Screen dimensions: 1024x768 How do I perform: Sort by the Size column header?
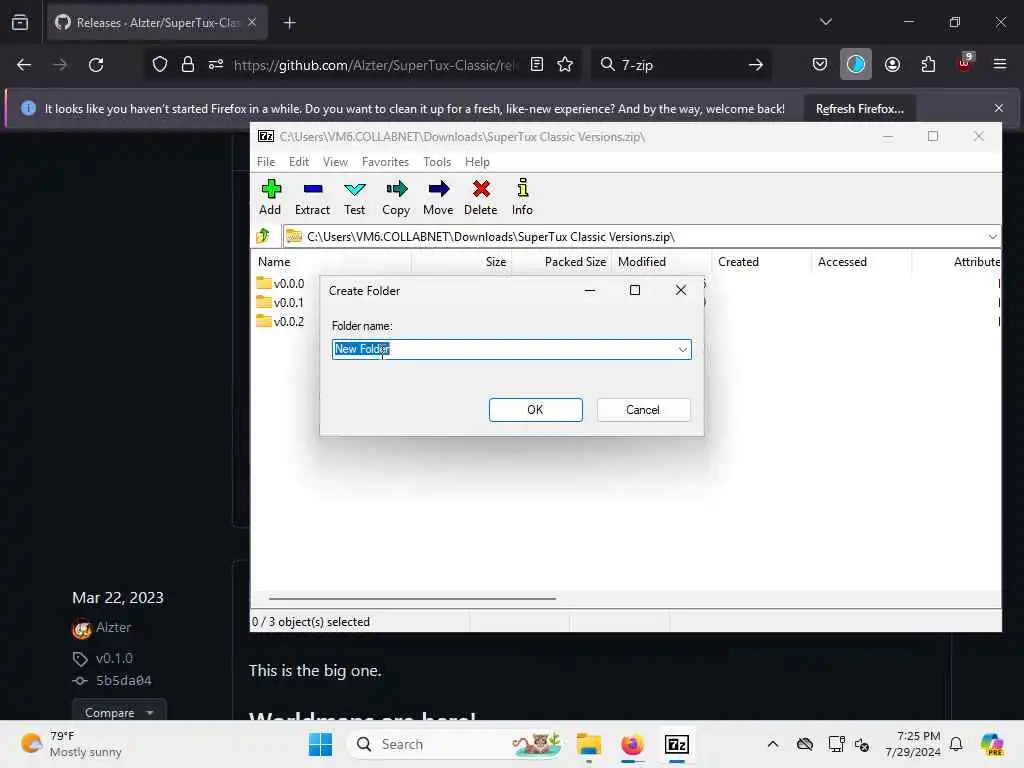(462, 262)
